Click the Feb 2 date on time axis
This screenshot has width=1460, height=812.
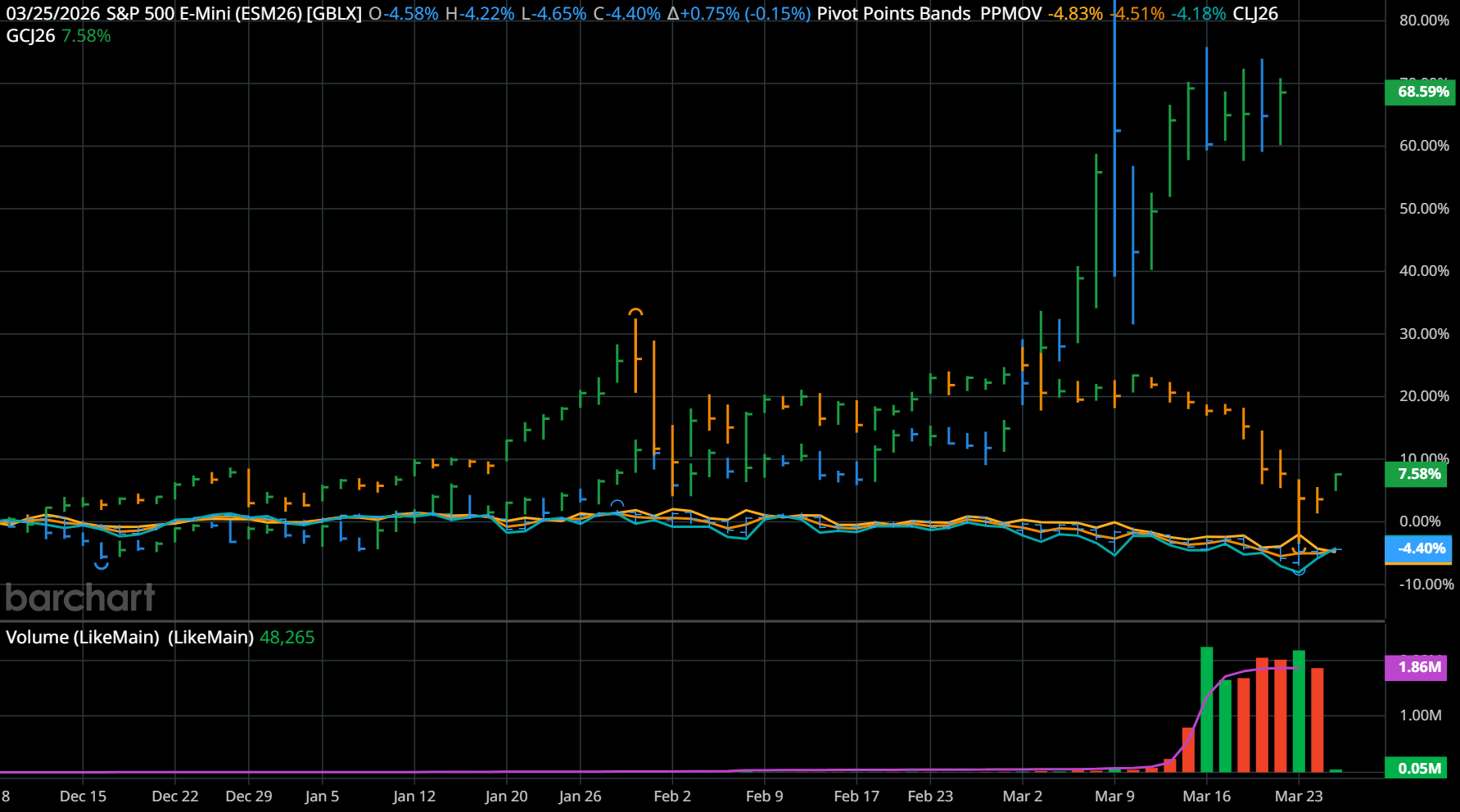point(672,796)
